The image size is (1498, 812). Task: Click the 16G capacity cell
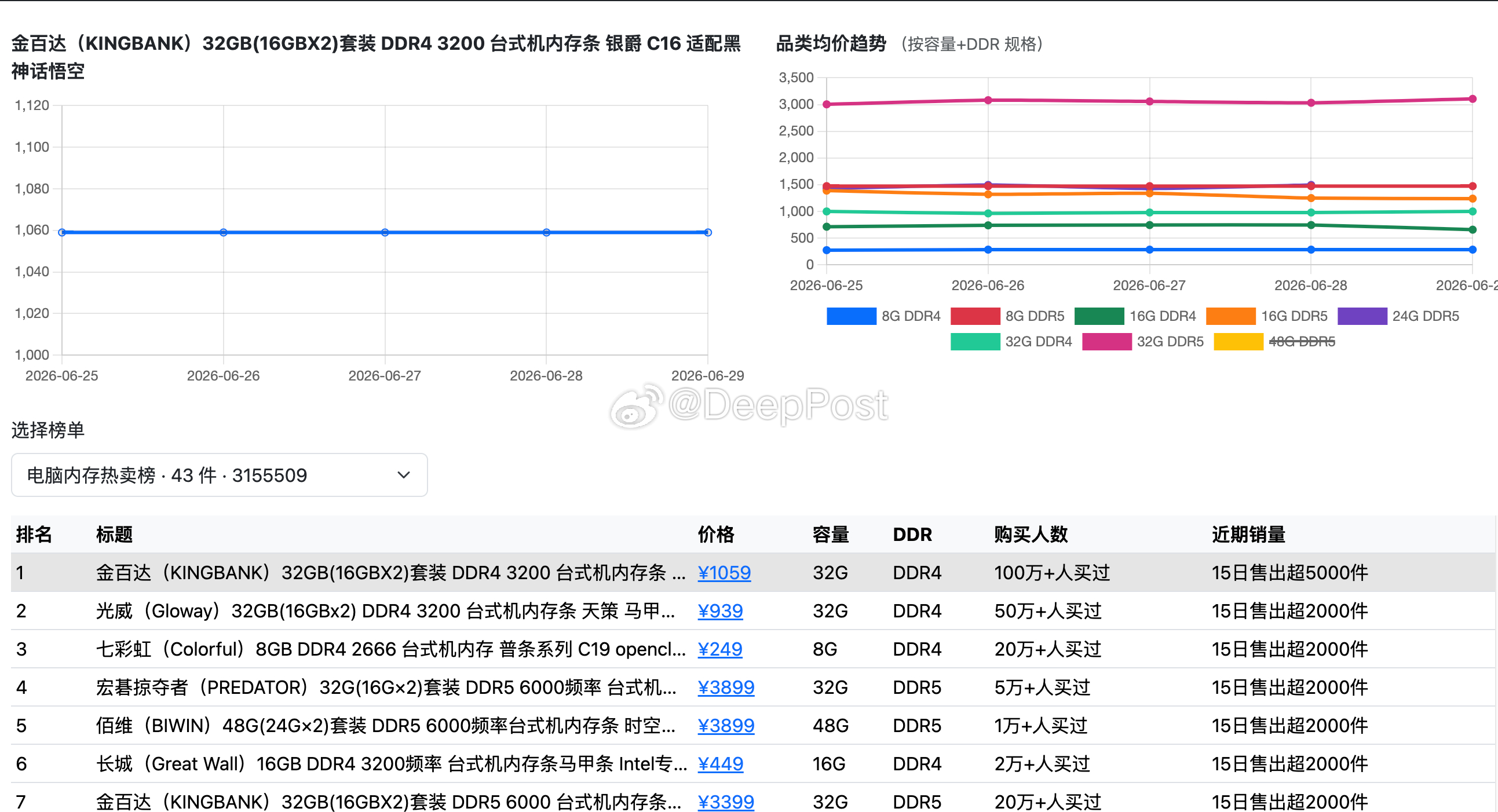(829, 763)
